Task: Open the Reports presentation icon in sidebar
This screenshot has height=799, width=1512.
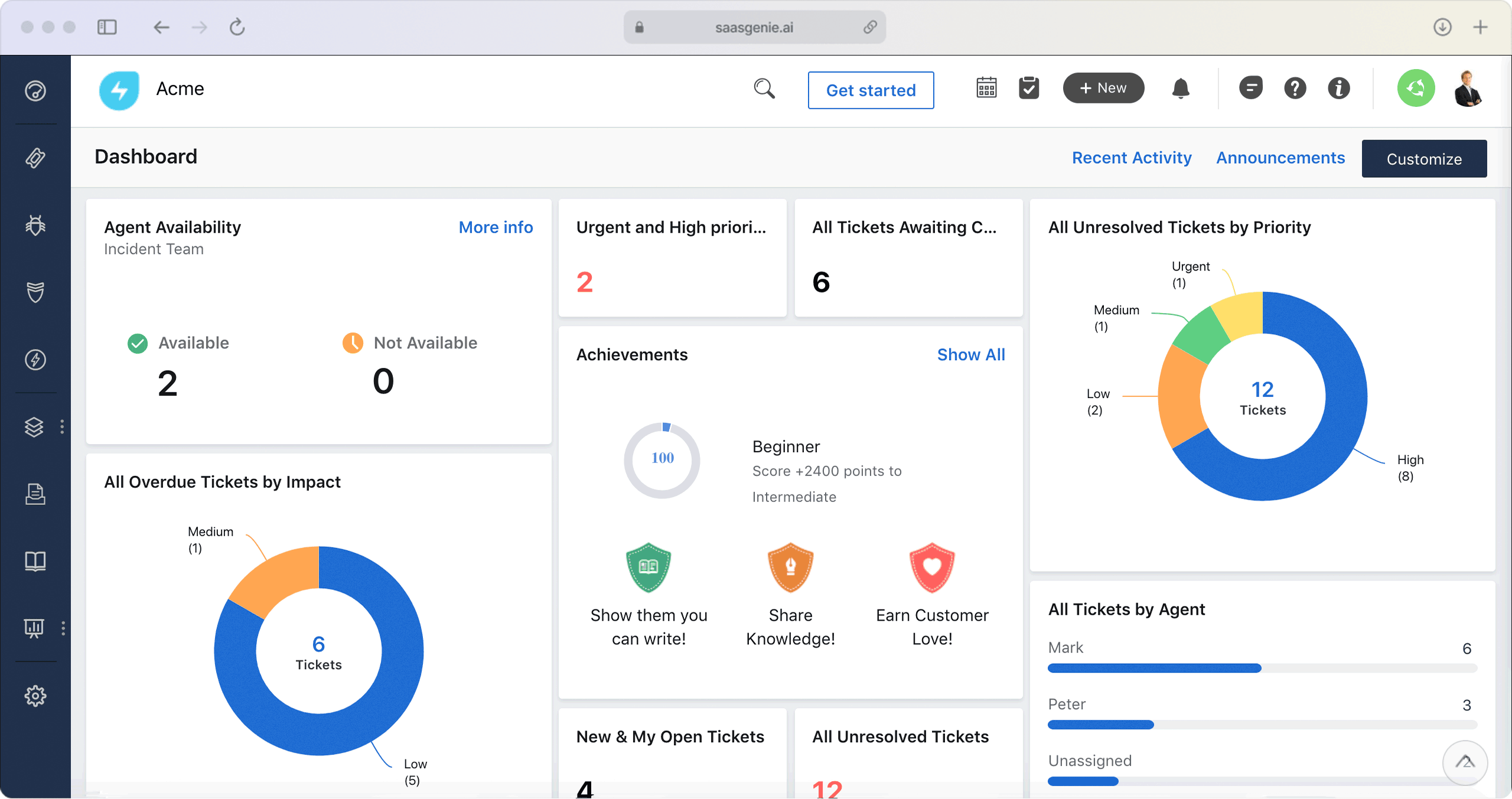Action: coord(35,628)
